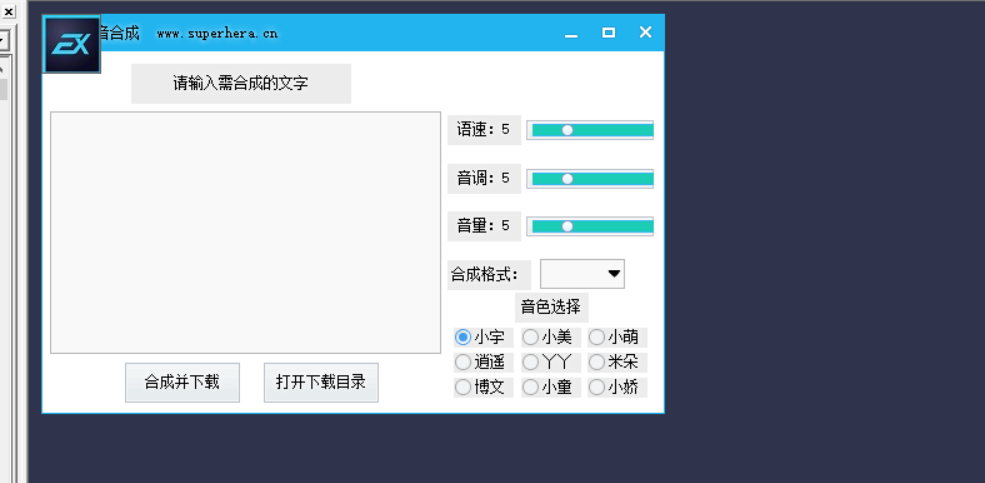The image size is (985, 483).
Task: Pick the 小娇 voice radio button
Action: [x=597, y=387]
